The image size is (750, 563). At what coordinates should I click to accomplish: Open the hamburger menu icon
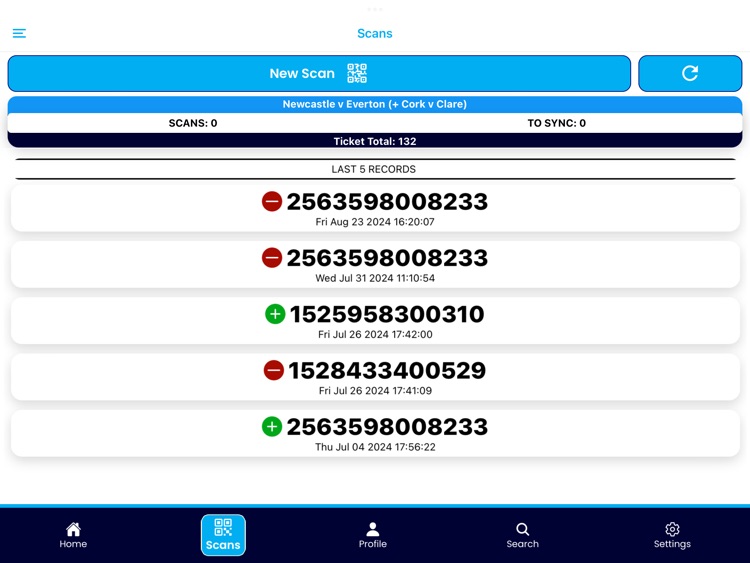pyautogui.click(x=19, y=33)
